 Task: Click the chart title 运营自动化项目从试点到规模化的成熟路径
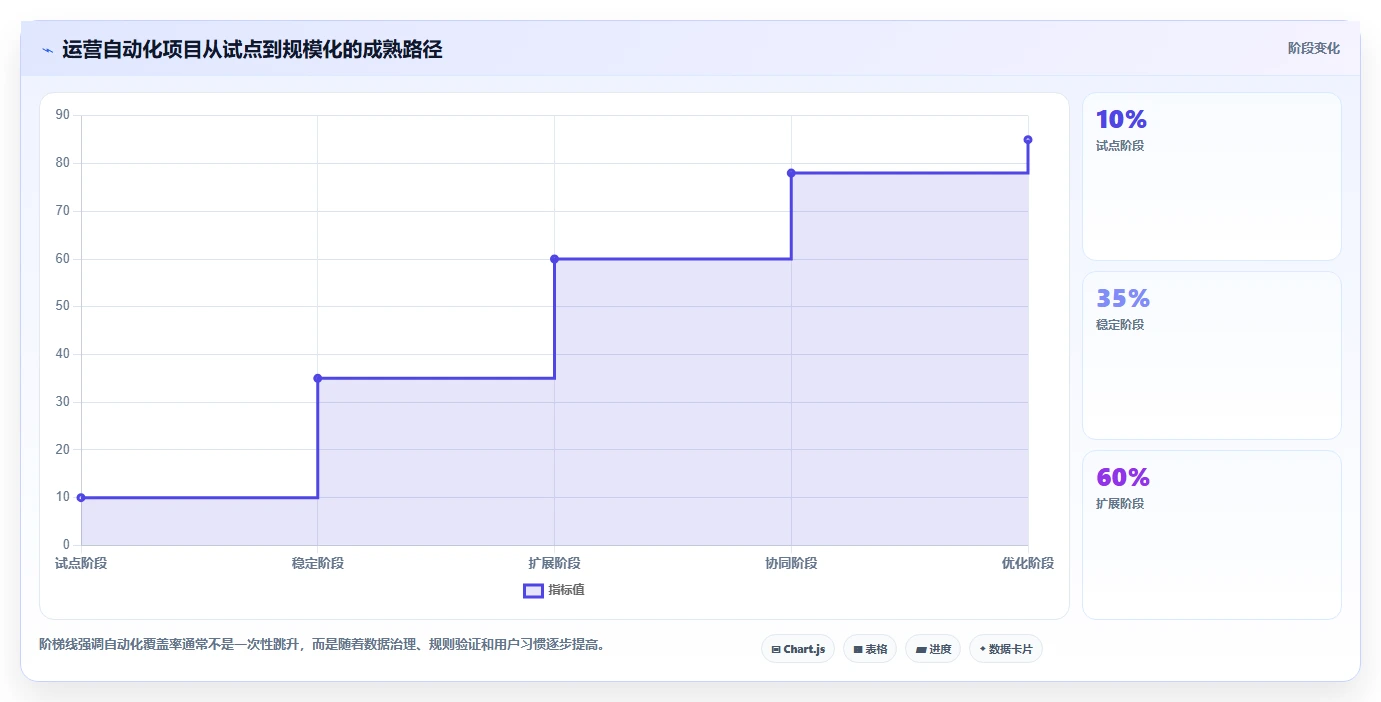pos(252,49)
